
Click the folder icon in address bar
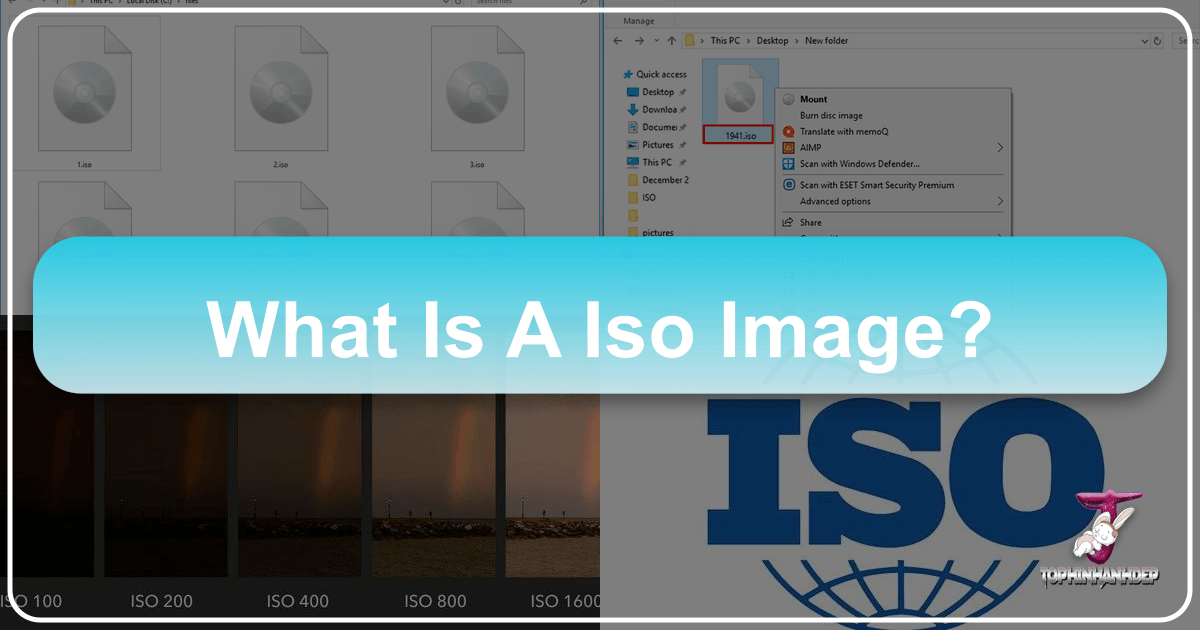click(689, 41)
